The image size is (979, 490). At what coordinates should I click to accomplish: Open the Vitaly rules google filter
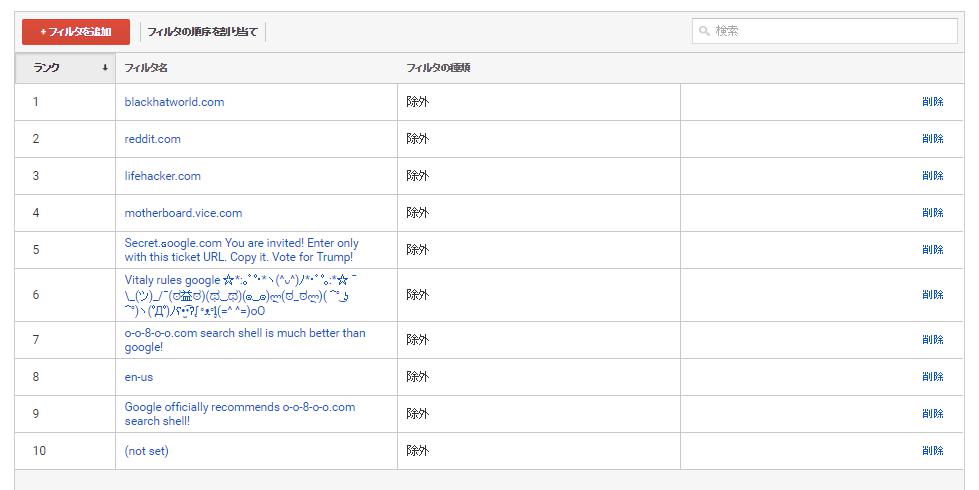[x=241, y=295]
